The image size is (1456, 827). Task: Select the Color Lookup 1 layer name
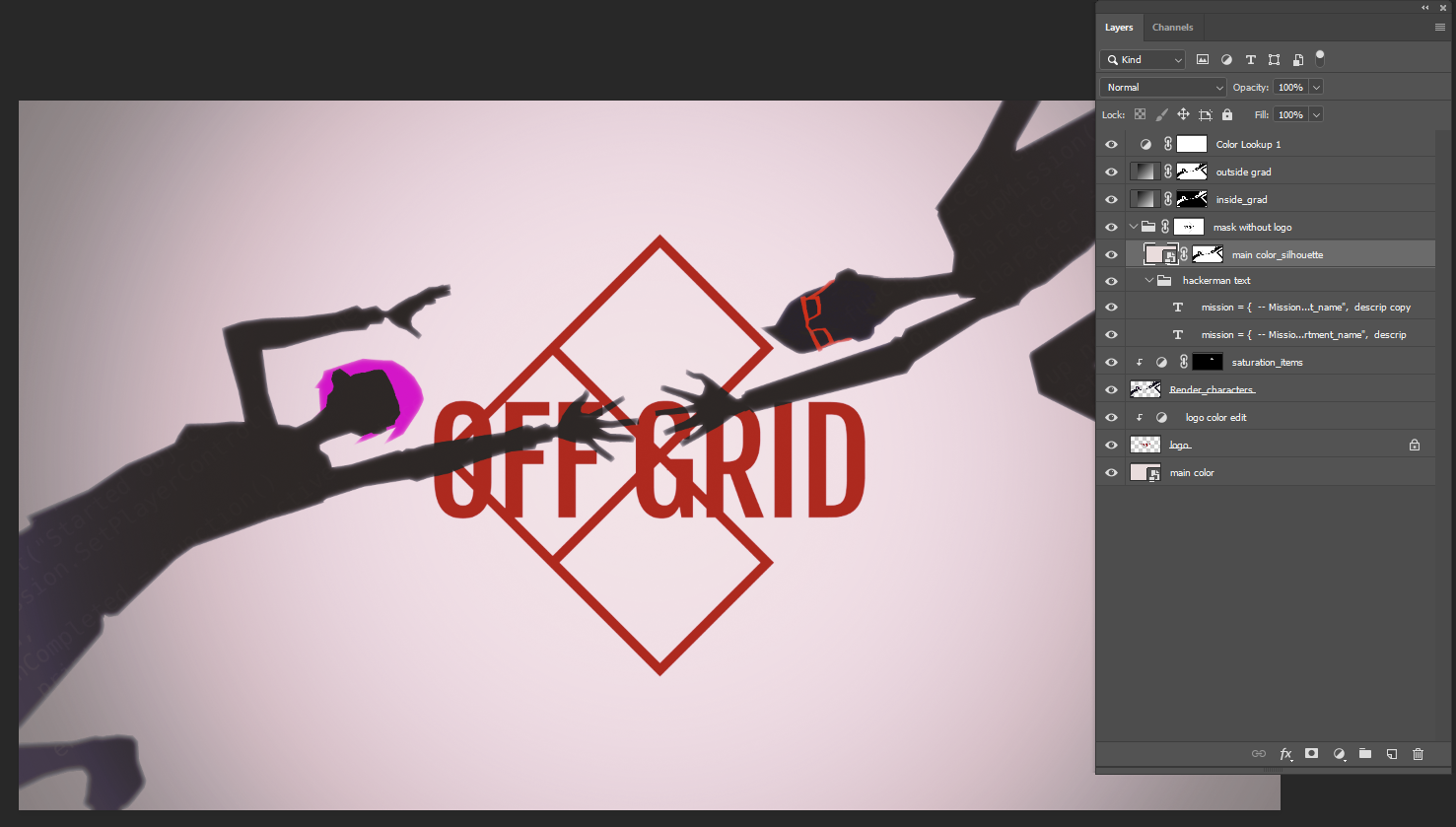(1248, 145)
